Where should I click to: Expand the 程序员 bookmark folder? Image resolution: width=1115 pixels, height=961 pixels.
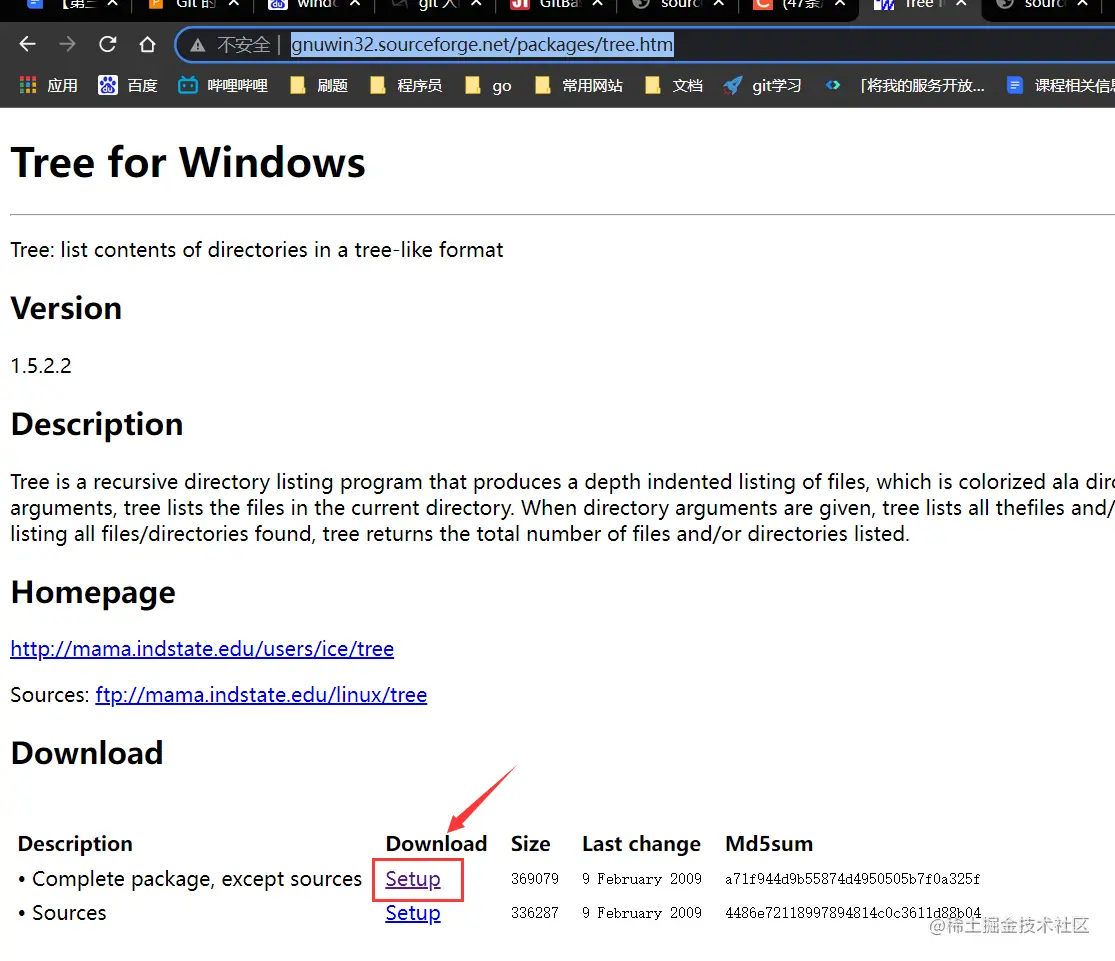[406, 86]
